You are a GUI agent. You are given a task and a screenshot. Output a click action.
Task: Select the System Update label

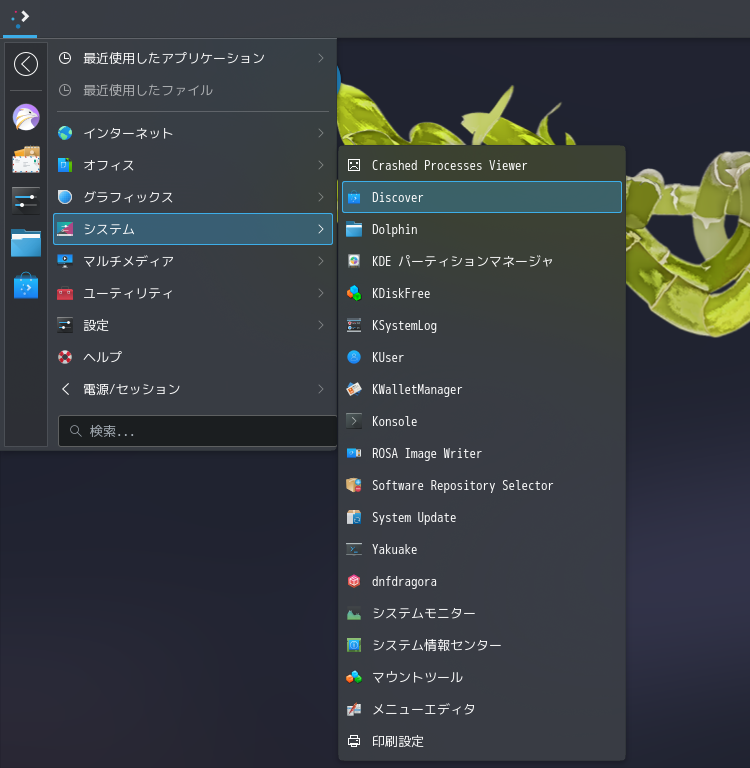click(x=414, y=517)
